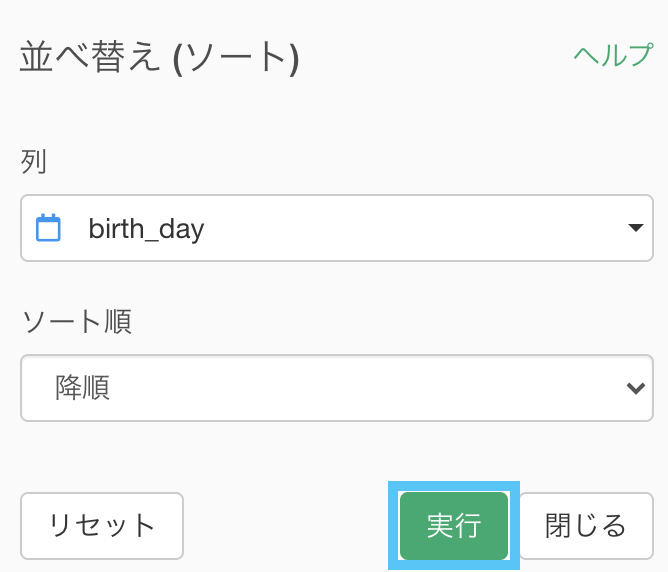The height and width of the screenshot is (572, 668).
Task: Click the 降順 value text
Action: 83,388
